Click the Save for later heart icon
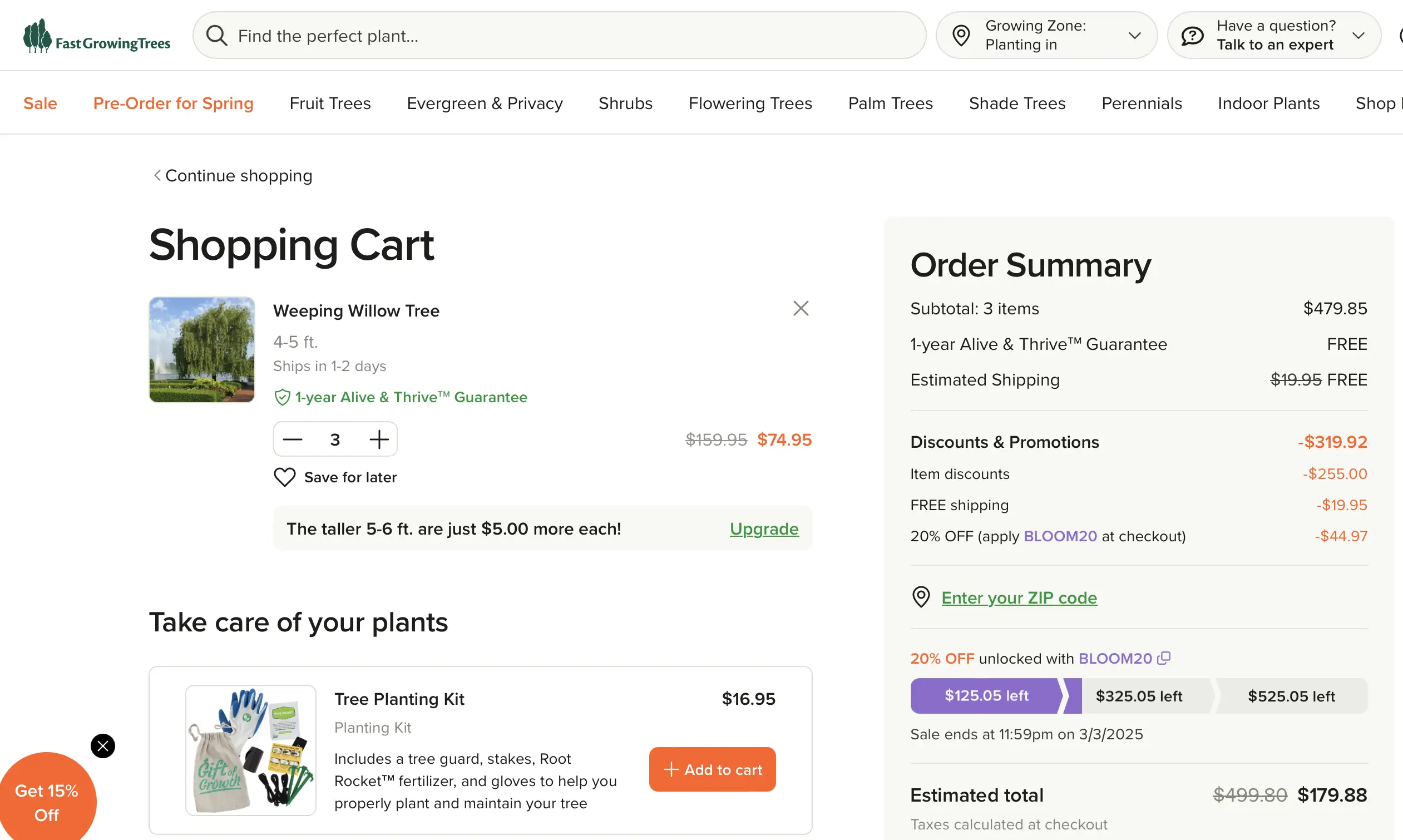Viewport: 1403px width, 840px height. coord(285,477)
